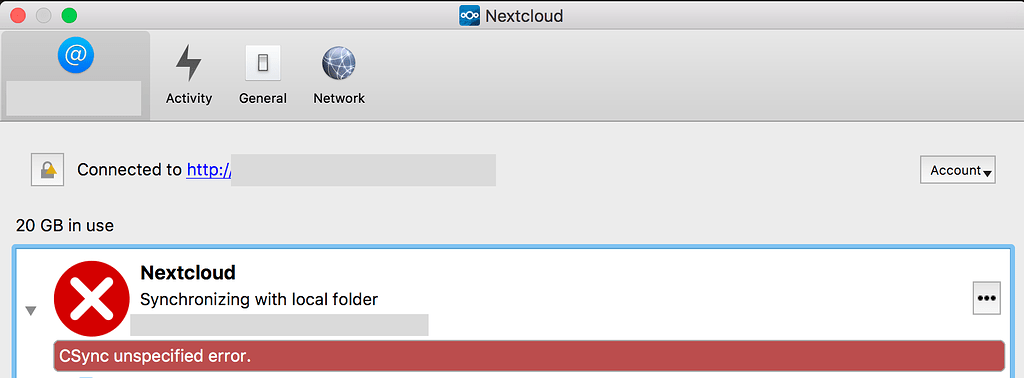
Task: Open the three-dots folder options button
Action: (x=986, y=298)
